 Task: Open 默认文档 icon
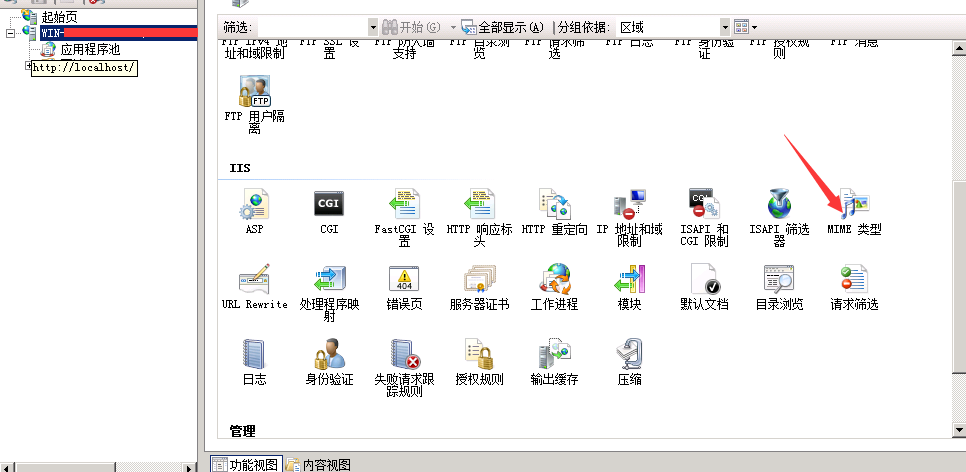(x=704, y=279)
